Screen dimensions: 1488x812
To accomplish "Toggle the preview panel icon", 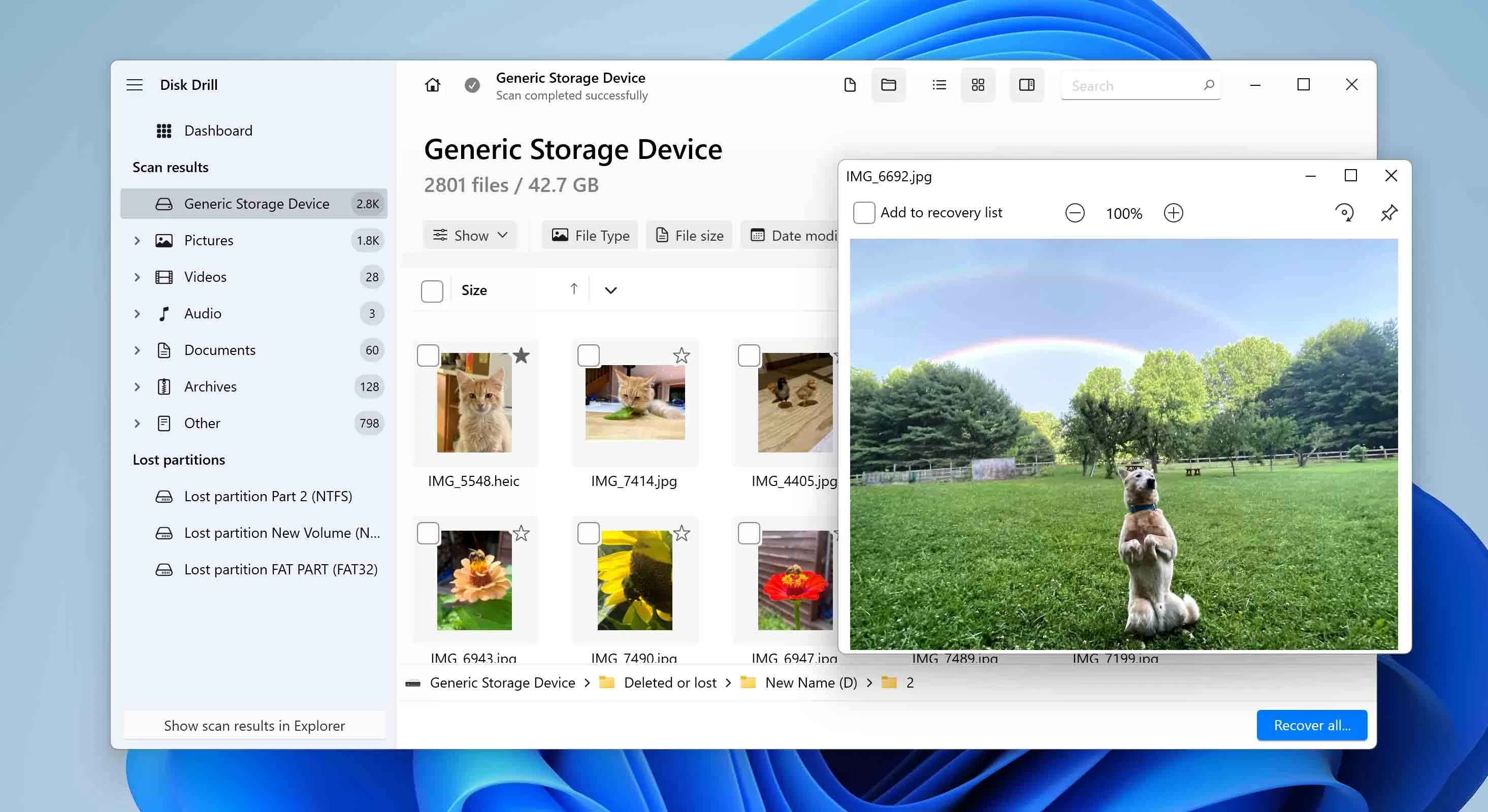I will (x=1026, y=85).
